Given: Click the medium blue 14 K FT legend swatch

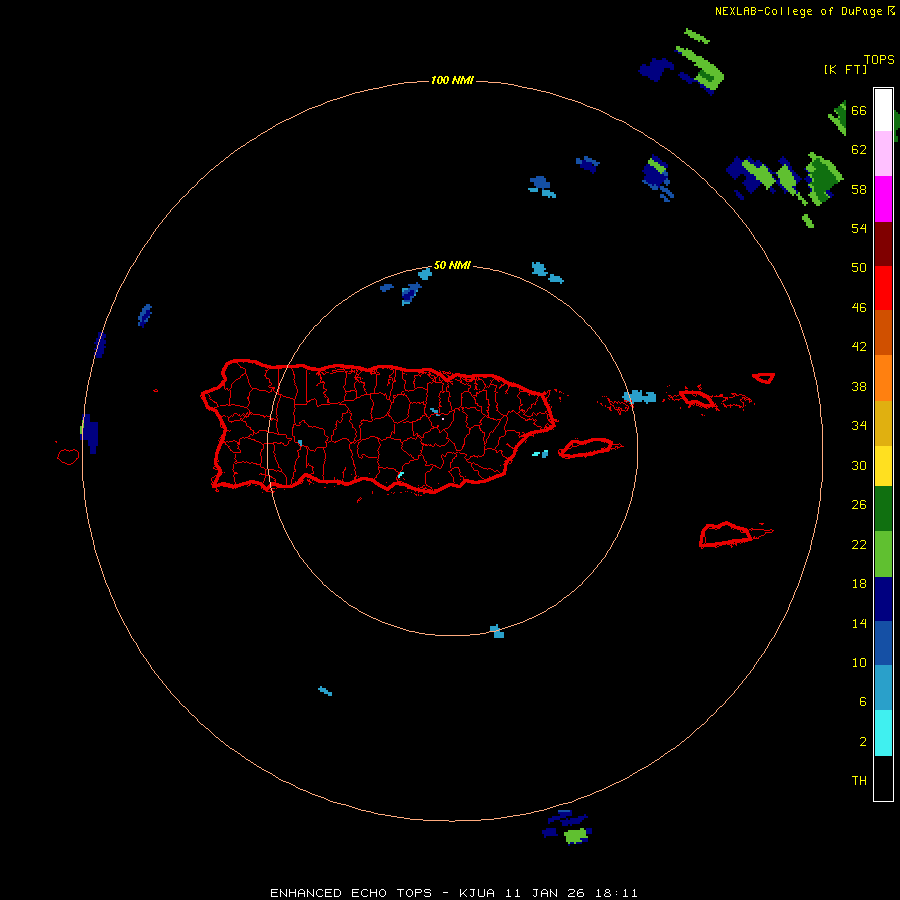Looking at the screenshot, I should (x=883, y=643).
